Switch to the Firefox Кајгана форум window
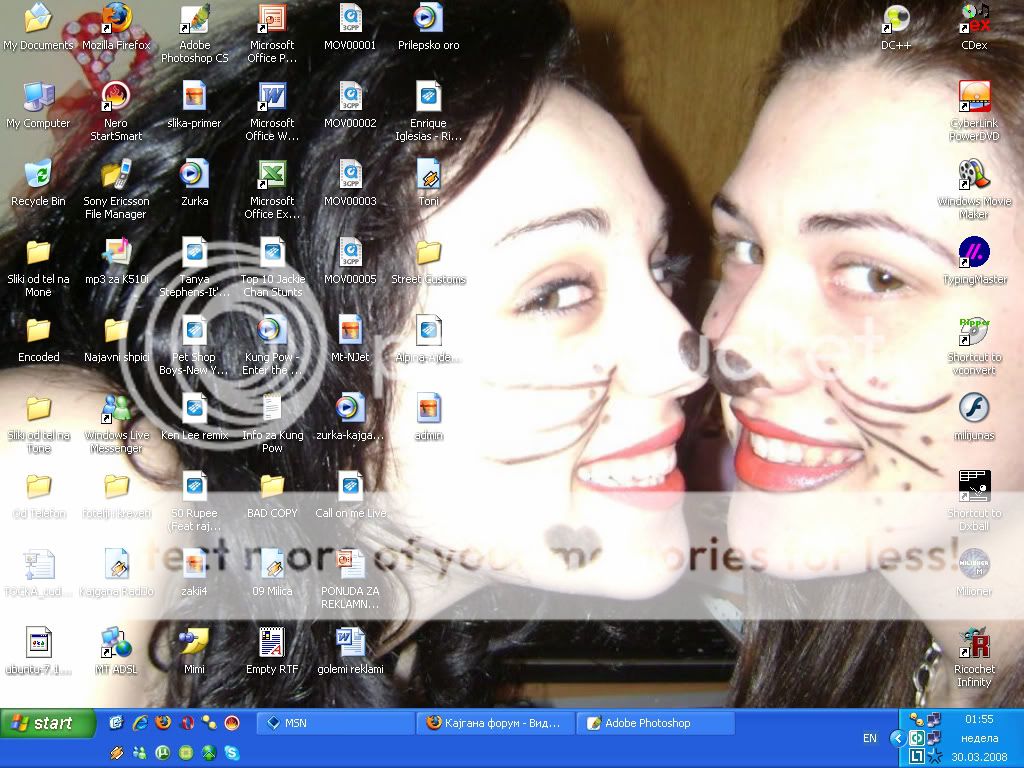Viewport: 1024px width, 768px height. pos(497,723)
